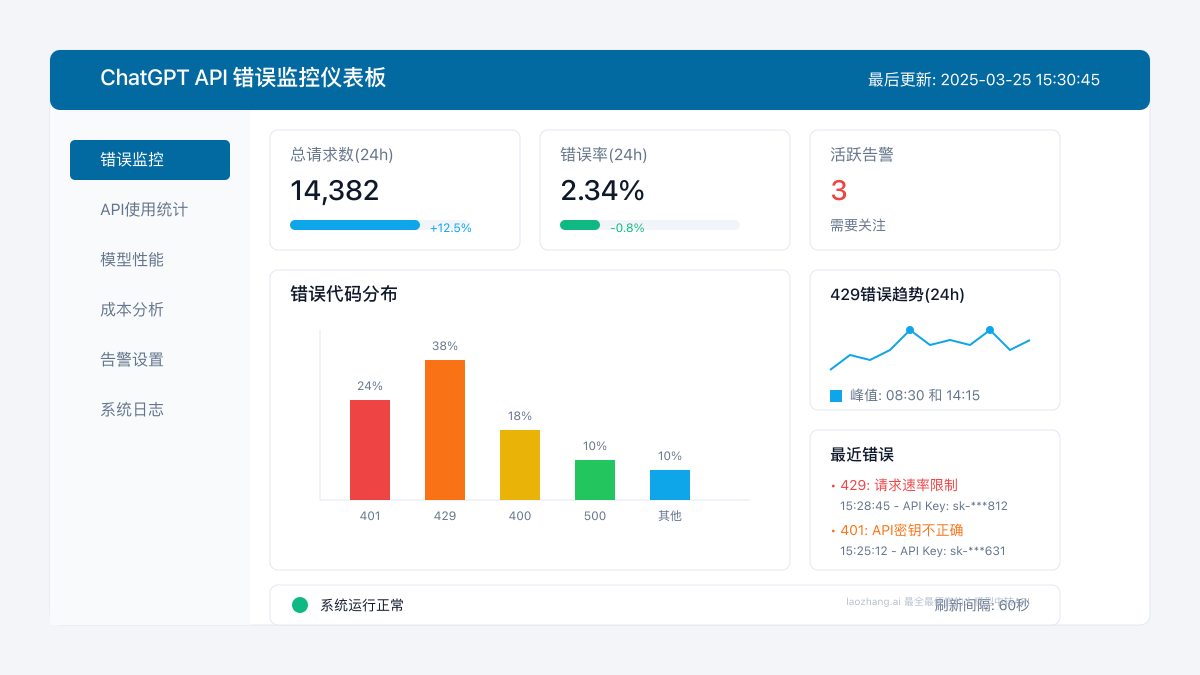Click the green error rate progress bar
Image resolution: width=1200 pixels, height=675 pixels.
tap(580, 225)
